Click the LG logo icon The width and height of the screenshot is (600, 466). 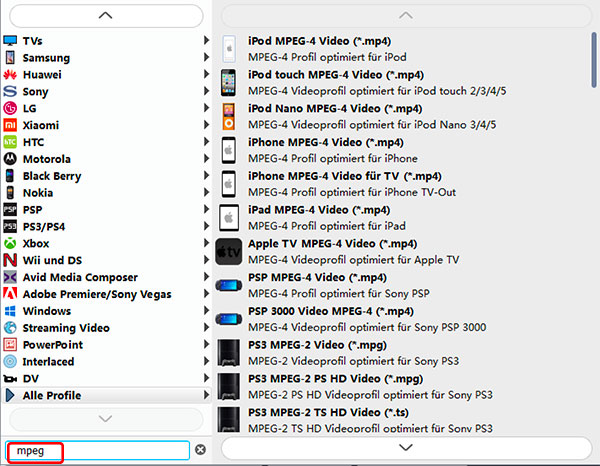click(10, 108)
